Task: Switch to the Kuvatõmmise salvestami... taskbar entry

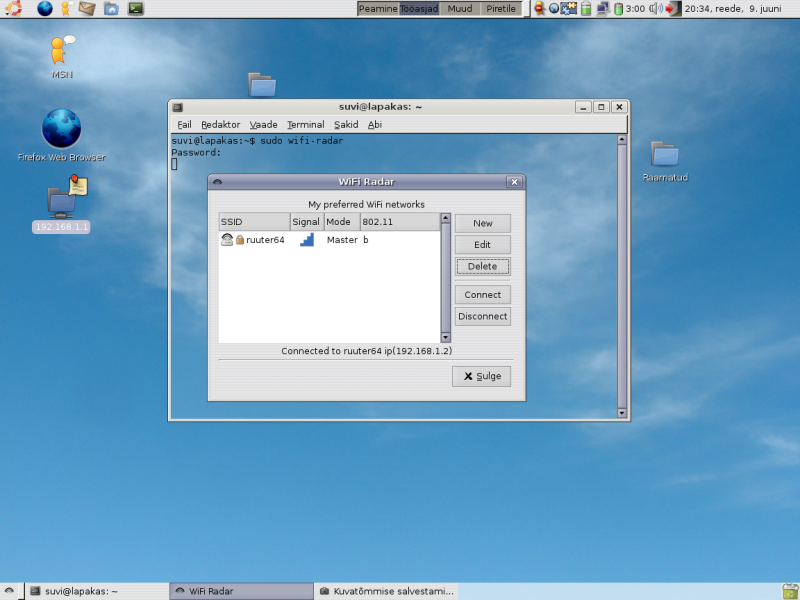Action: coord(387,591)
